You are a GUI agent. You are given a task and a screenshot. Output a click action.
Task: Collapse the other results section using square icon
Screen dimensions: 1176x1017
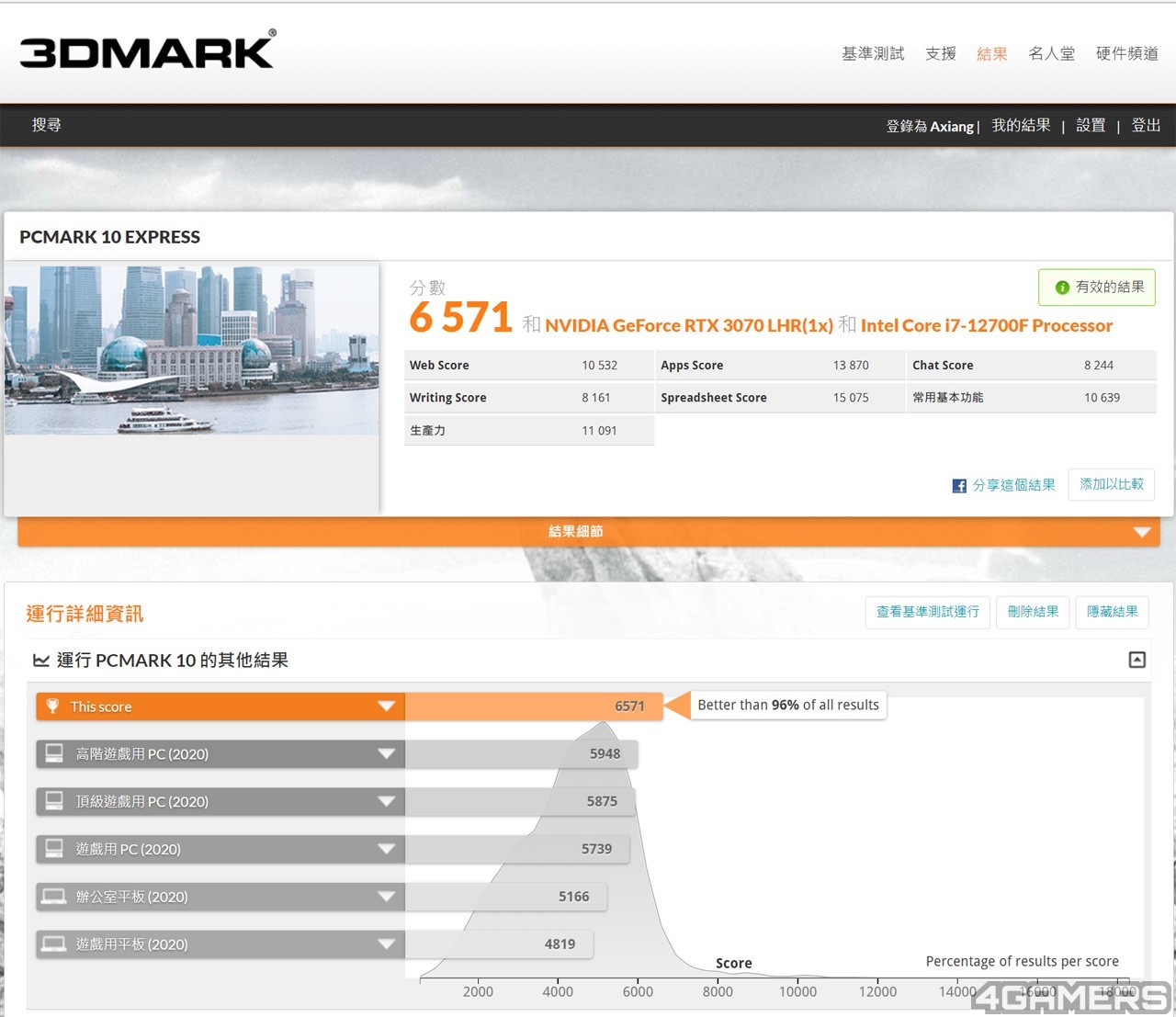click(x=1136, y=660)
